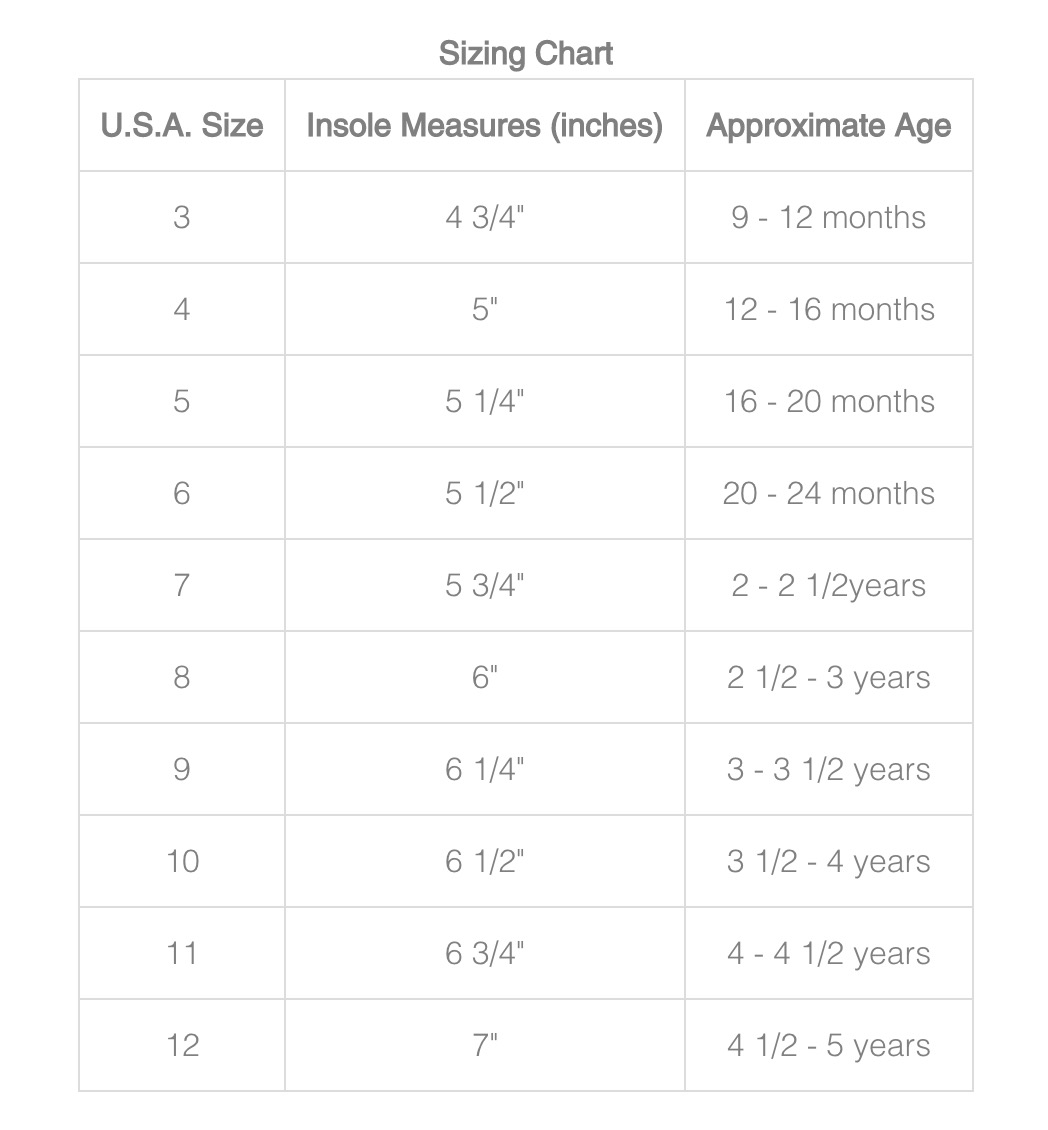Click the size 9 cell

[182, 769]
